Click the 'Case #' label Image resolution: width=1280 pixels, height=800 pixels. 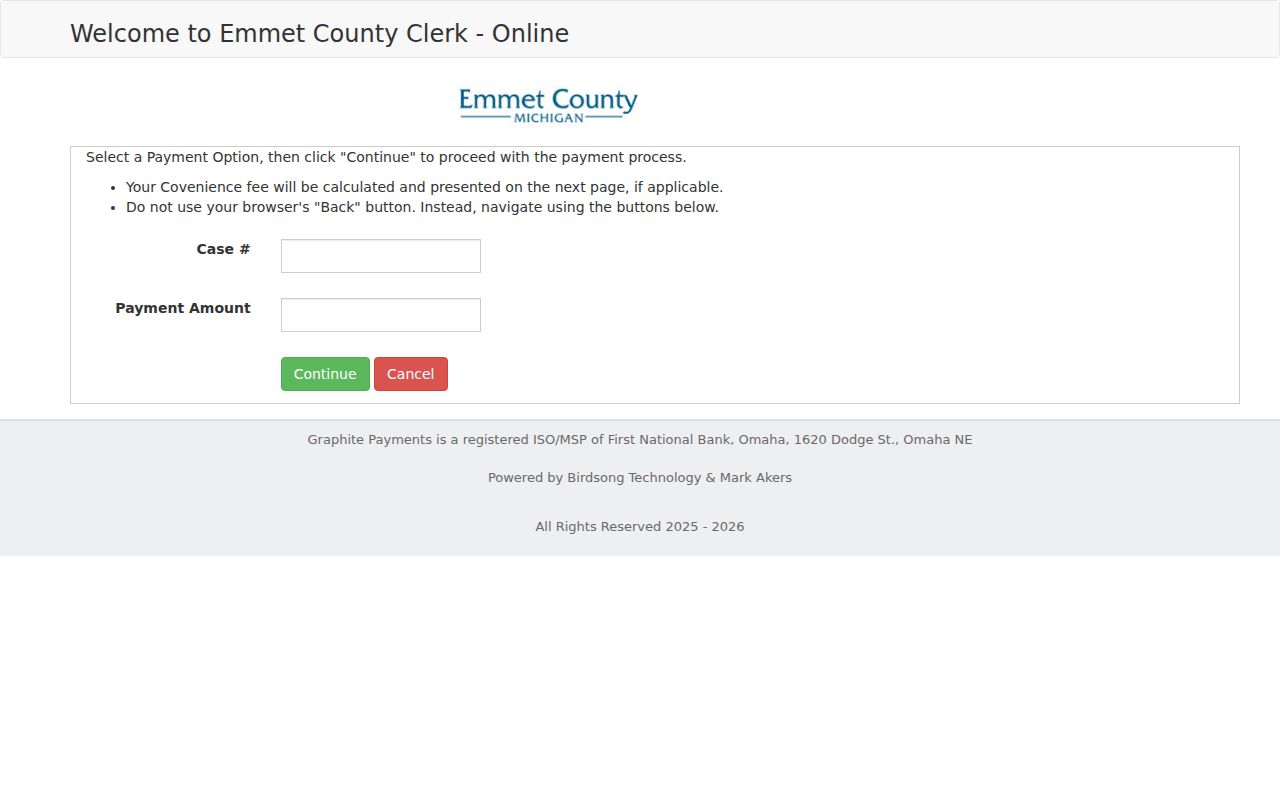(x=223, y=249)
